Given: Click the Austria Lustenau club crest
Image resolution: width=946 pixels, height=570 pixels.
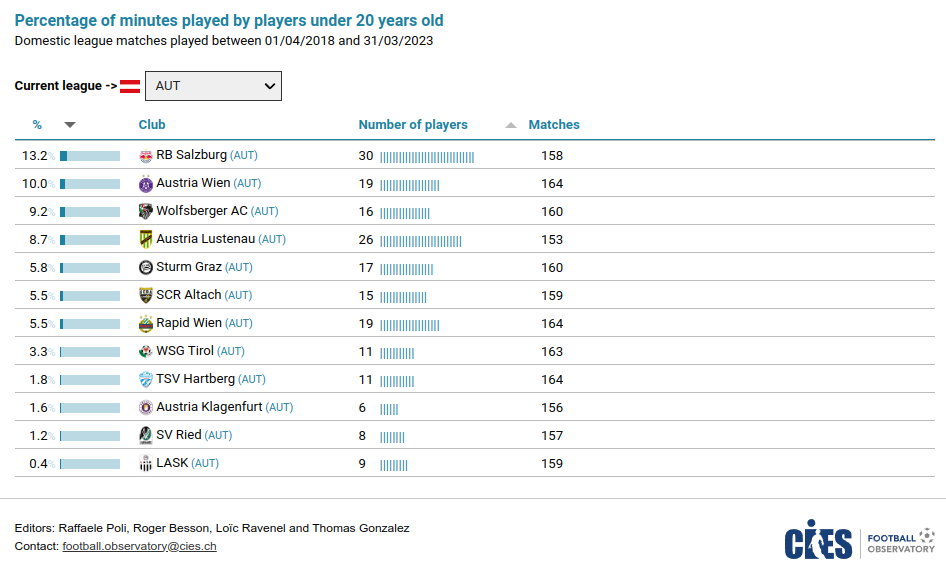Looking at the screenshot, I should (145, 239).
